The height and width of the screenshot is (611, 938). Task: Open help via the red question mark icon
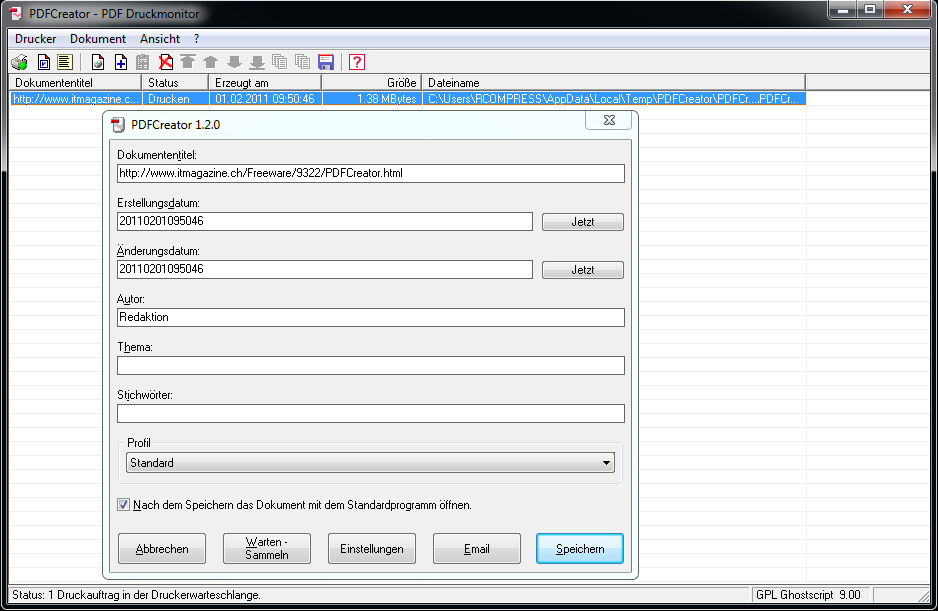click(x=357, y=62)
